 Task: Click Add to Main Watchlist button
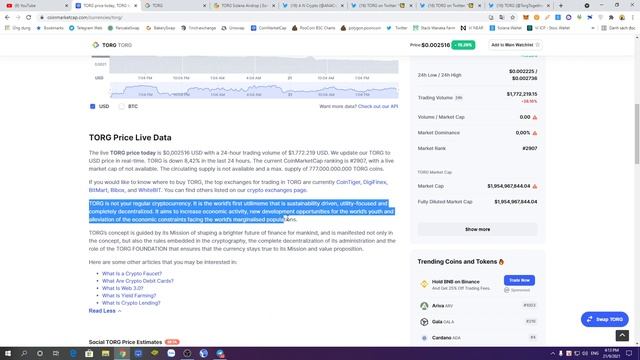pyautogui.click(x=516, y=45)
